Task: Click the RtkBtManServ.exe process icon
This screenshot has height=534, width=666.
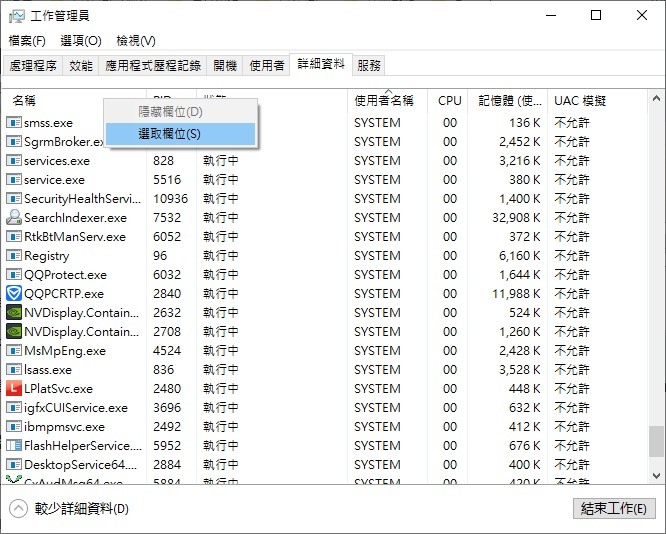Action: (x=14, y=237)
